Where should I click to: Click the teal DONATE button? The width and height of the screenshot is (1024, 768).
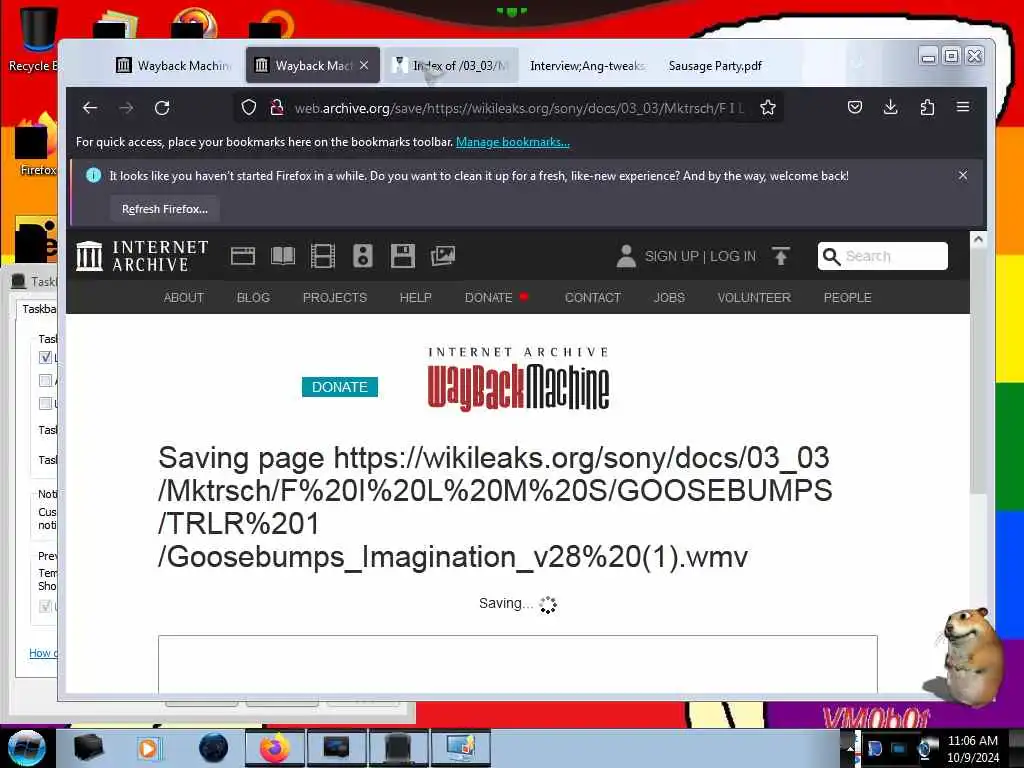pos(340,387)
